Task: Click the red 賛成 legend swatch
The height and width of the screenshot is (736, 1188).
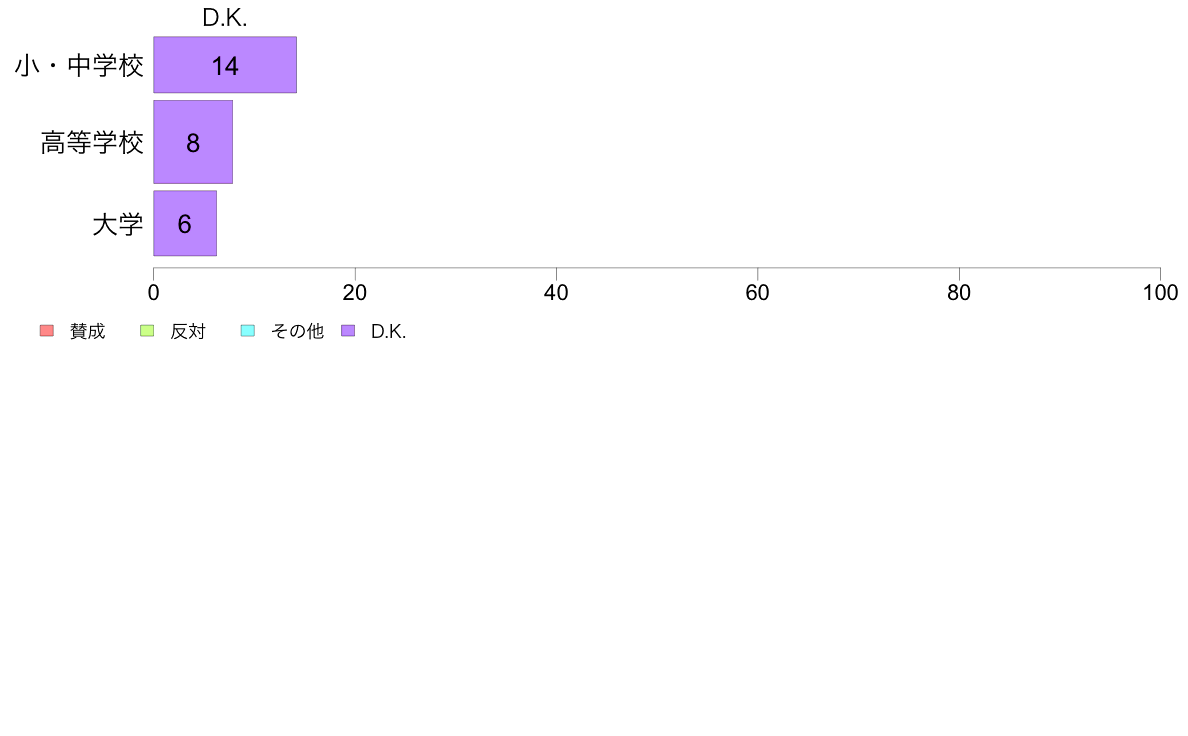Action: click(x=47, y=330)
